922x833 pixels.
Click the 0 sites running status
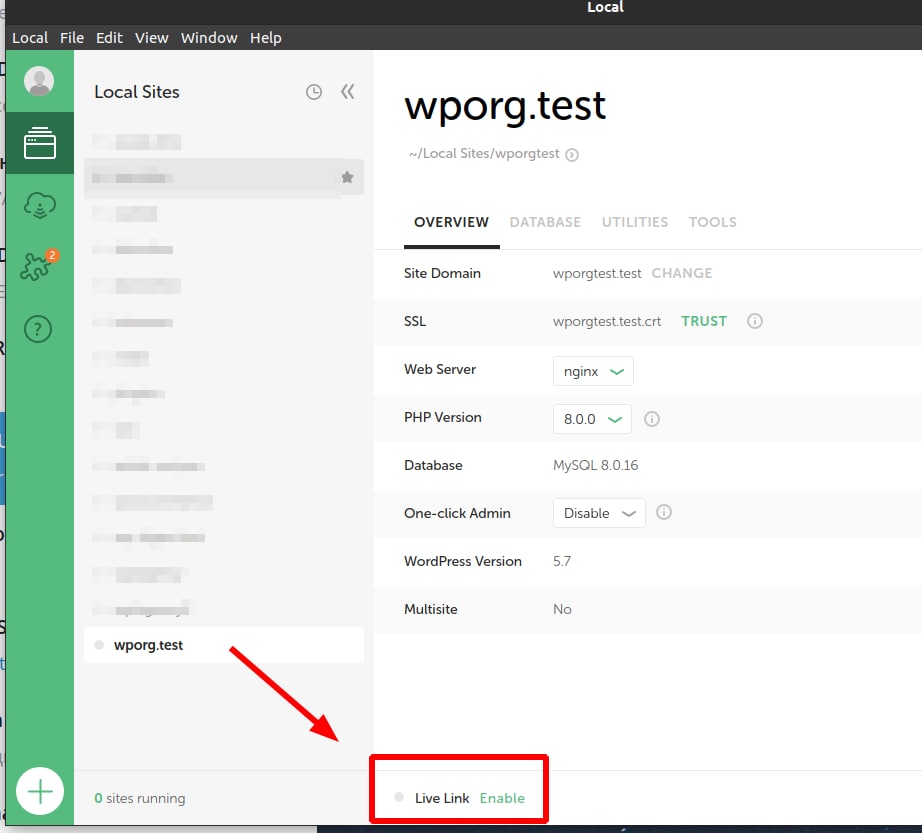point(140,798)
